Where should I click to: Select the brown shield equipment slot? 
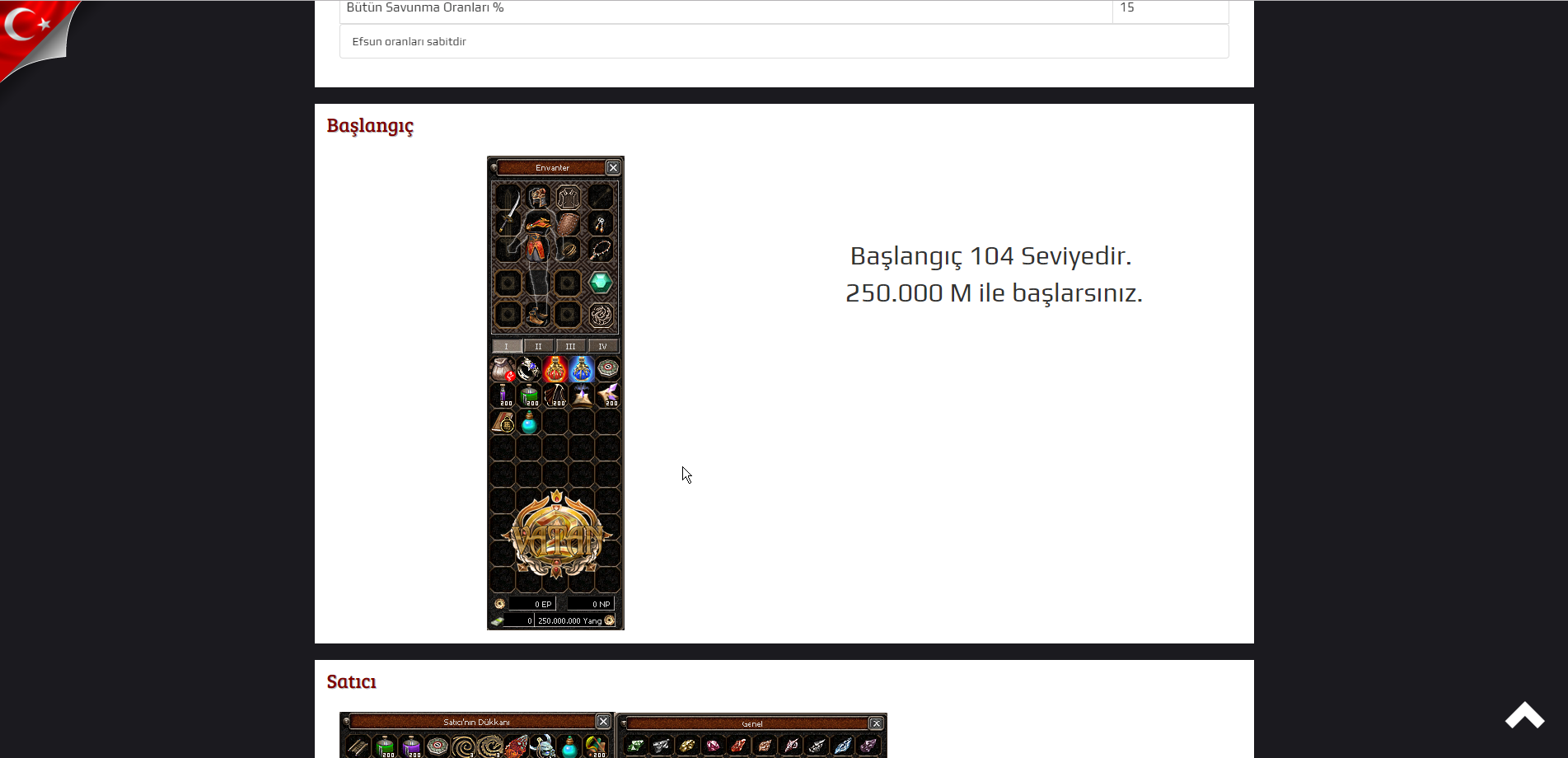[x=568, y=224]
